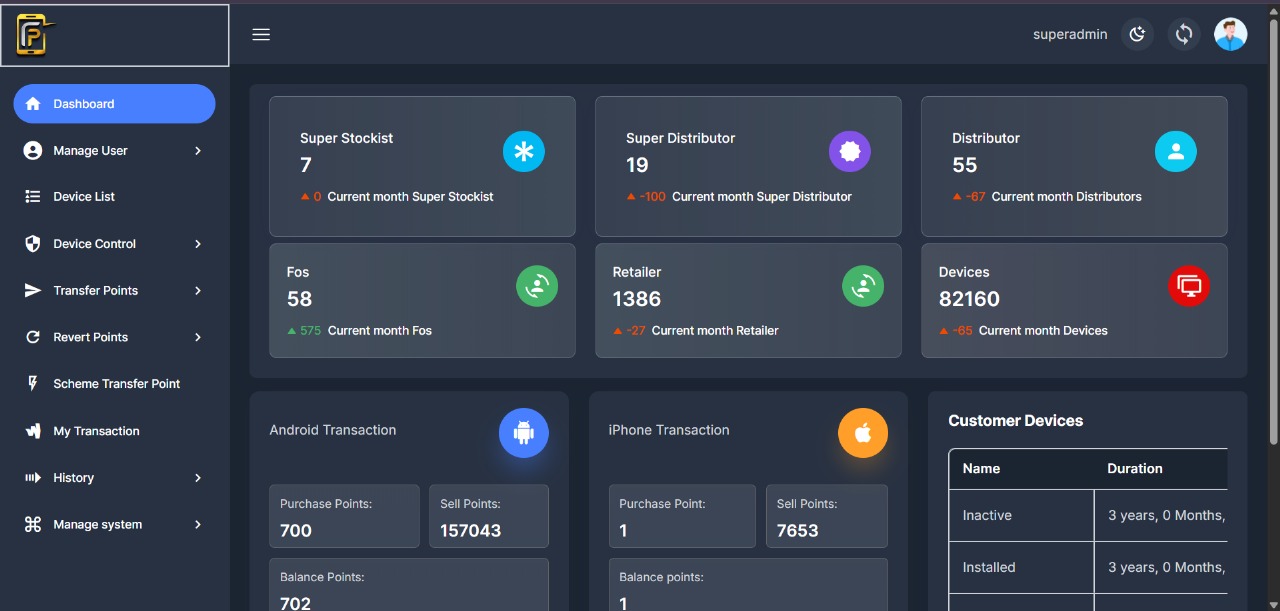1280x611 pixels.
Task: Click the Super Distributor count 19
Action: (x=637, y=165)
